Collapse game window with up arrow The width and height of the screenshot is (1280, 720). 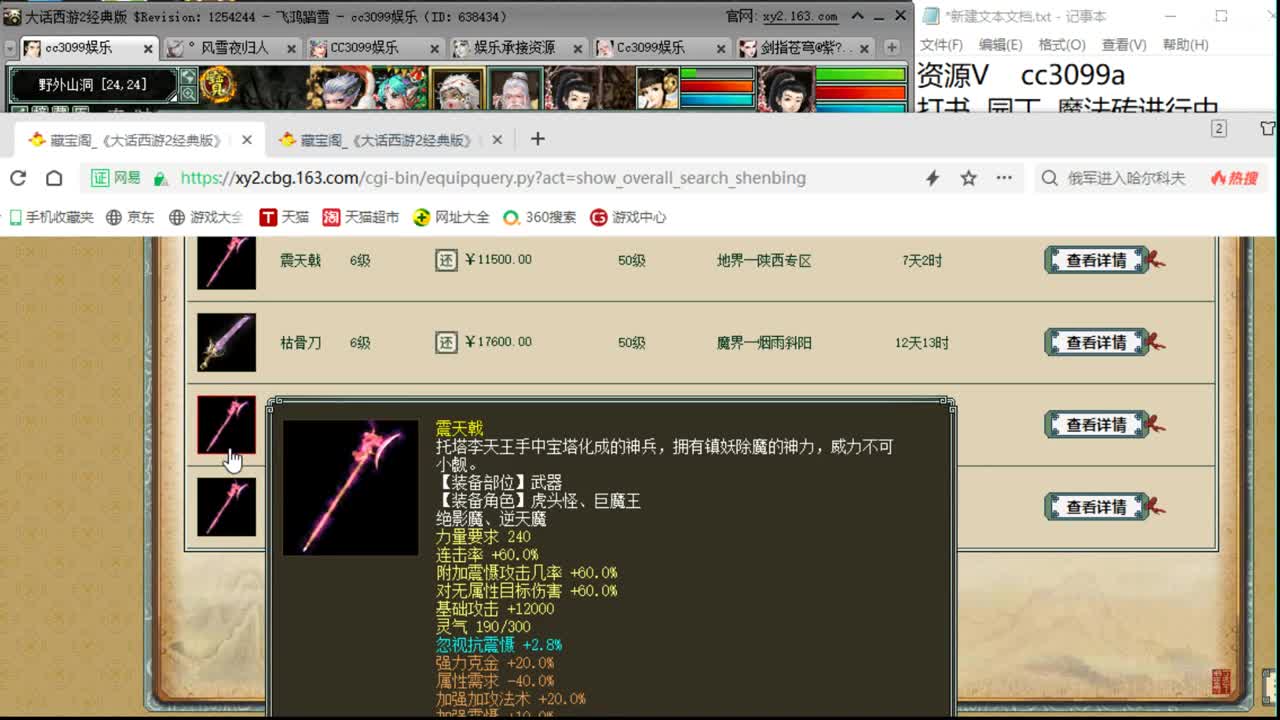(x=859, y=16)
